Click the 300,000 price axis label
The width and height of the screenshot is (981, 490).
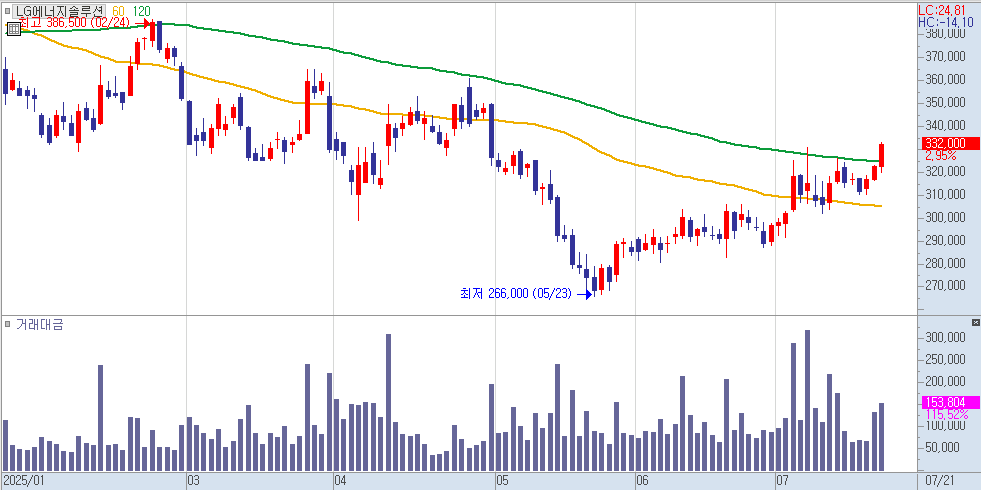[x=943, y=217]
